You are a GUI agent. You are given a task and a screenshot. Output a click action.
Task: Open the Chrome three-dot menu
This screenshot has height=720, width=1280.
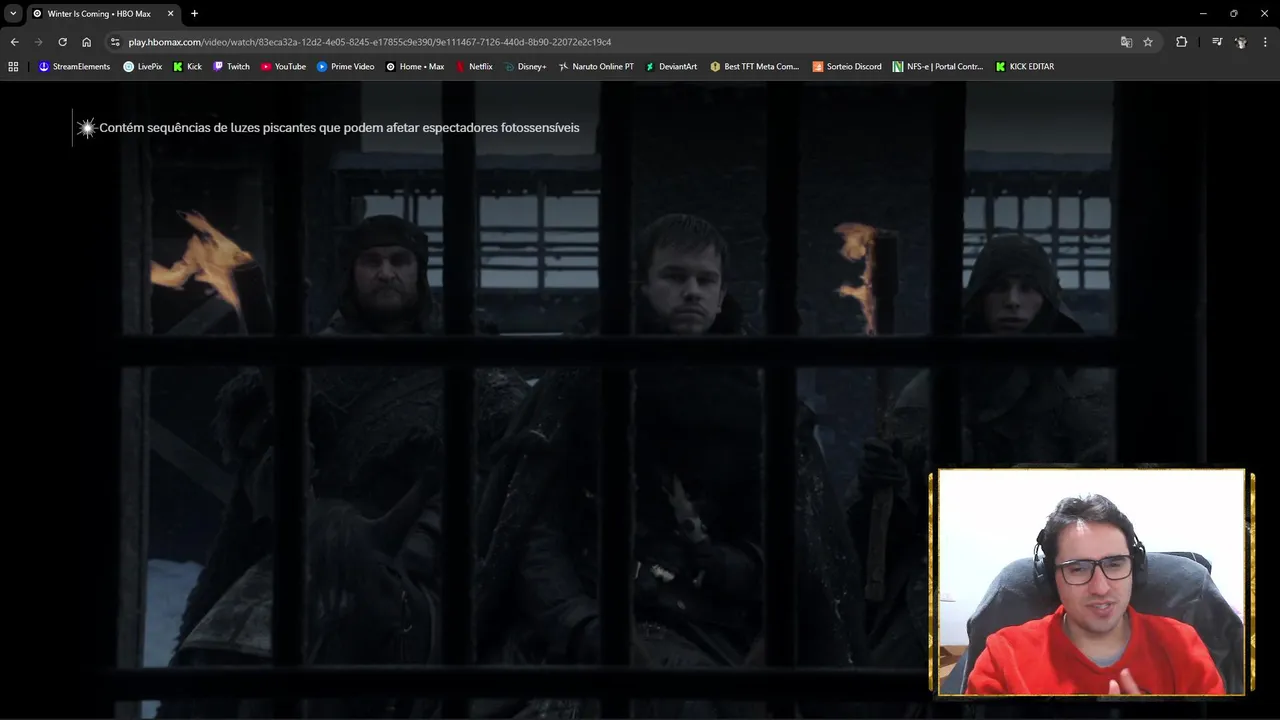(x=1266, y=42)
